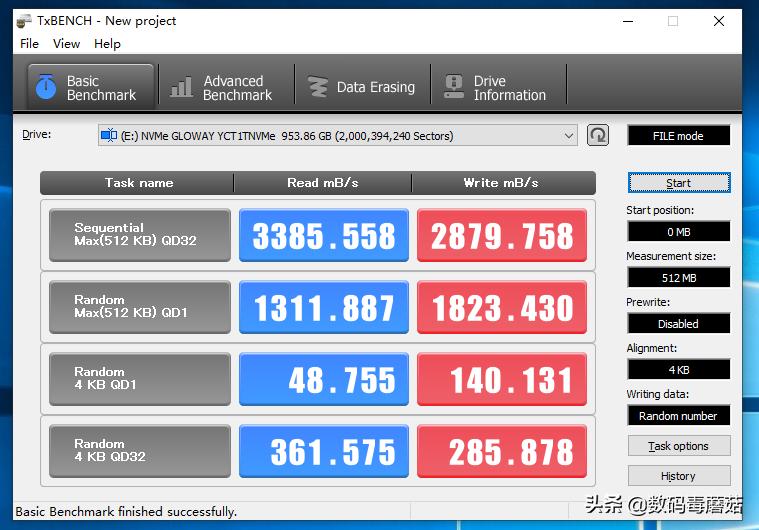The image size is (759, 530).
Task: Change the Prewrite Disabled setting
Action: 678,324
